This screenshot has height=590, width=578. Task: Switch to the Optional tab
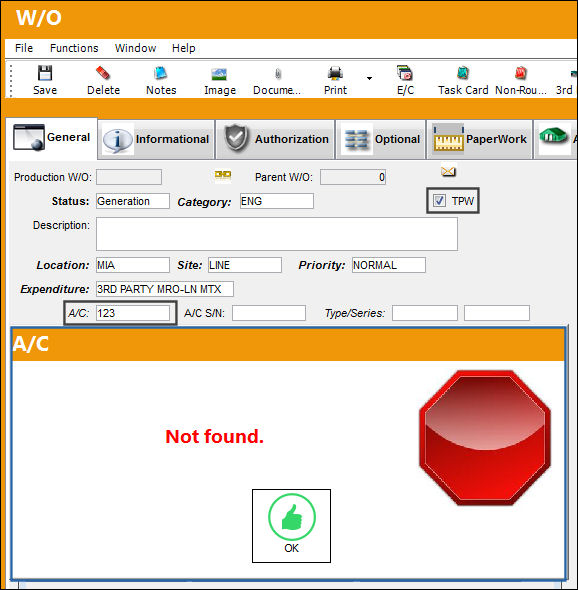tap(380, 139)
